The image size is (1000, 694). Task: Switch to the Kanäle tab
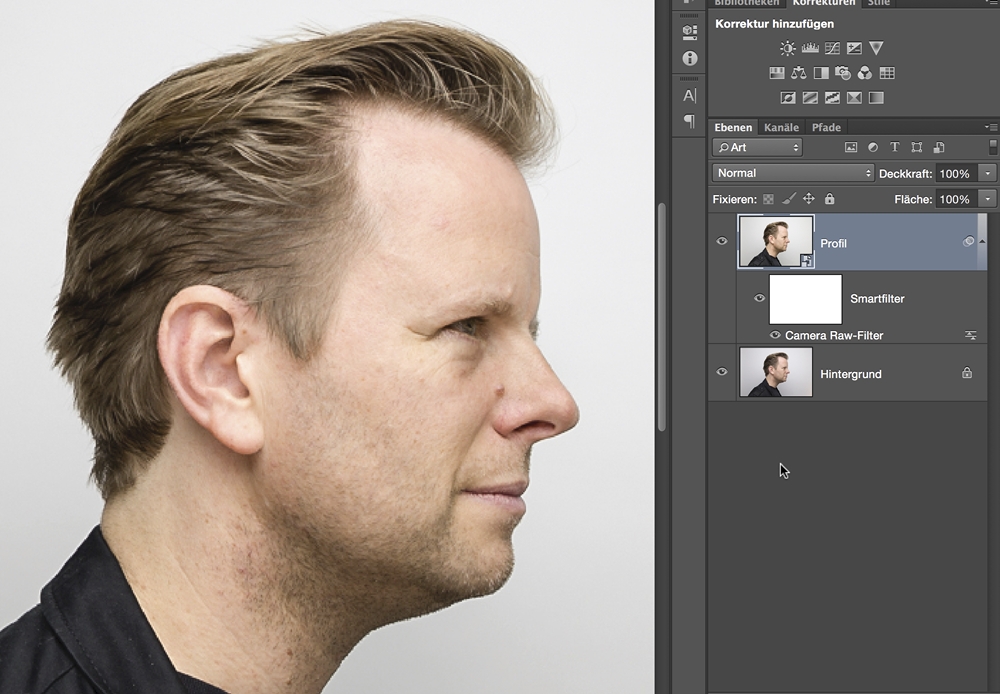point(781,128)
